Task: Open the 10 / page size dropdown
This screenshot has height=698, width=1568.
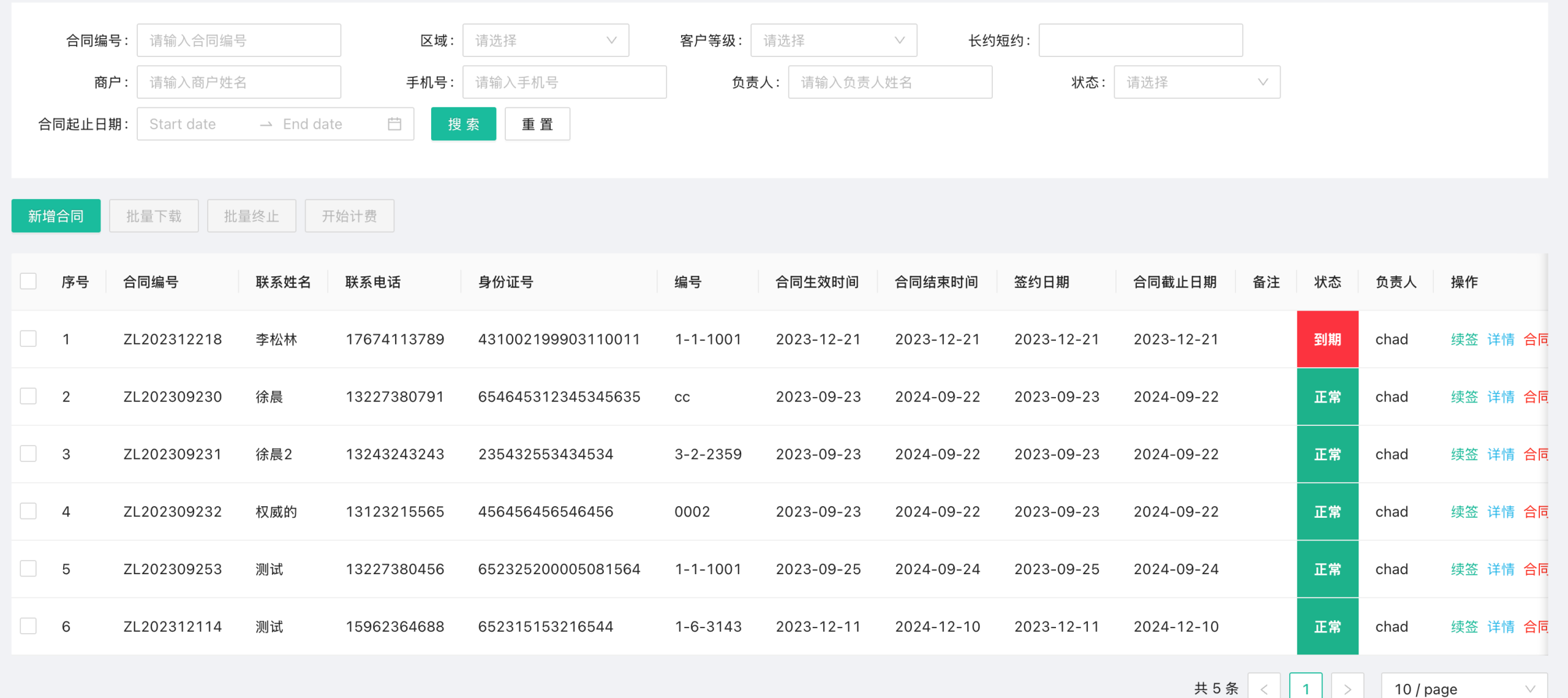Action: click(x=1464, y=688)
